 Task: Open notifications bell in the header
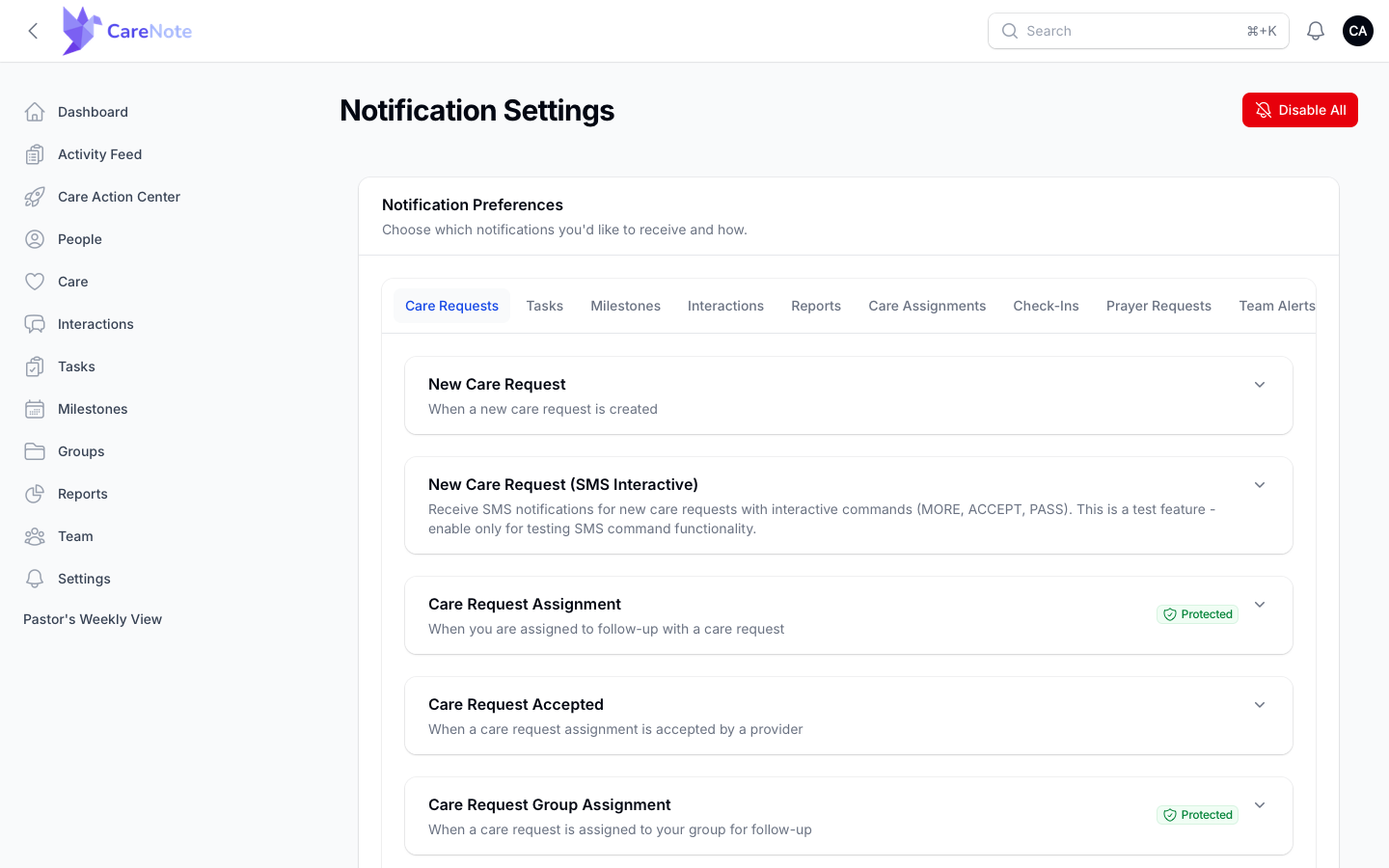(1316, 31)
